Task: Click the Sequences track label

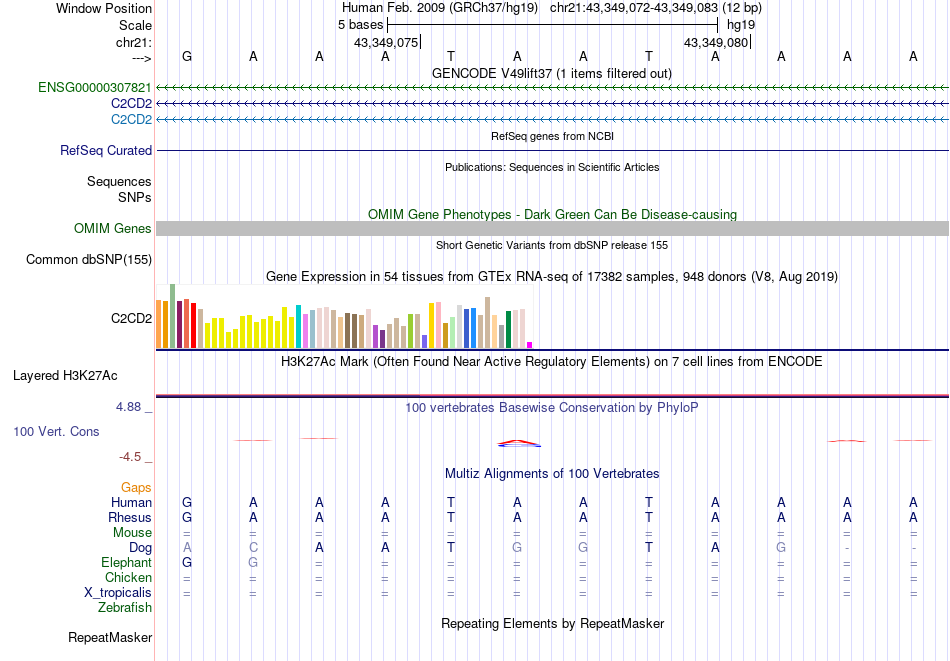Action: point(119,181)
